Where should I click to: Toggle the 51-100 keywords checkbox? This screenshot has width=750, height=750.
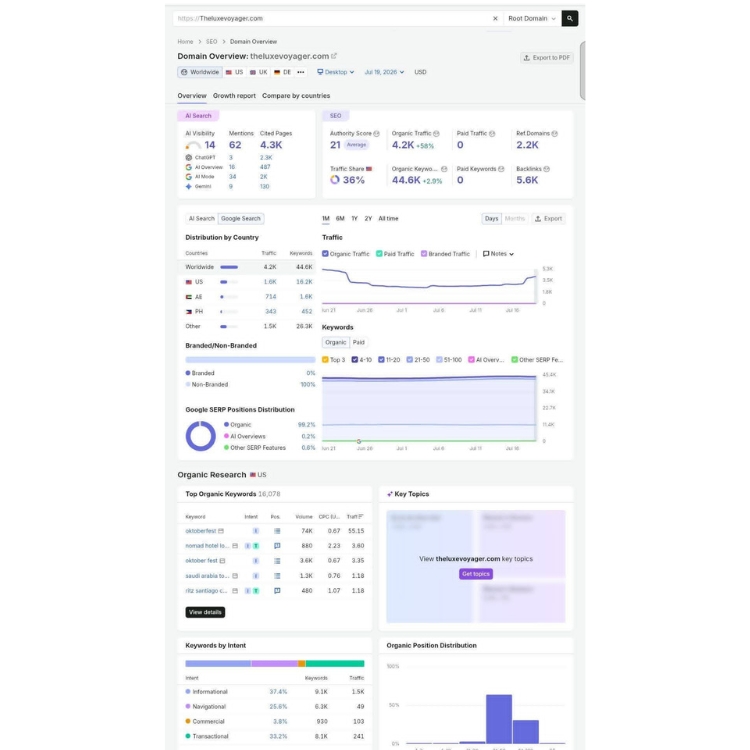pyautogui.click(x=439, y=360)
